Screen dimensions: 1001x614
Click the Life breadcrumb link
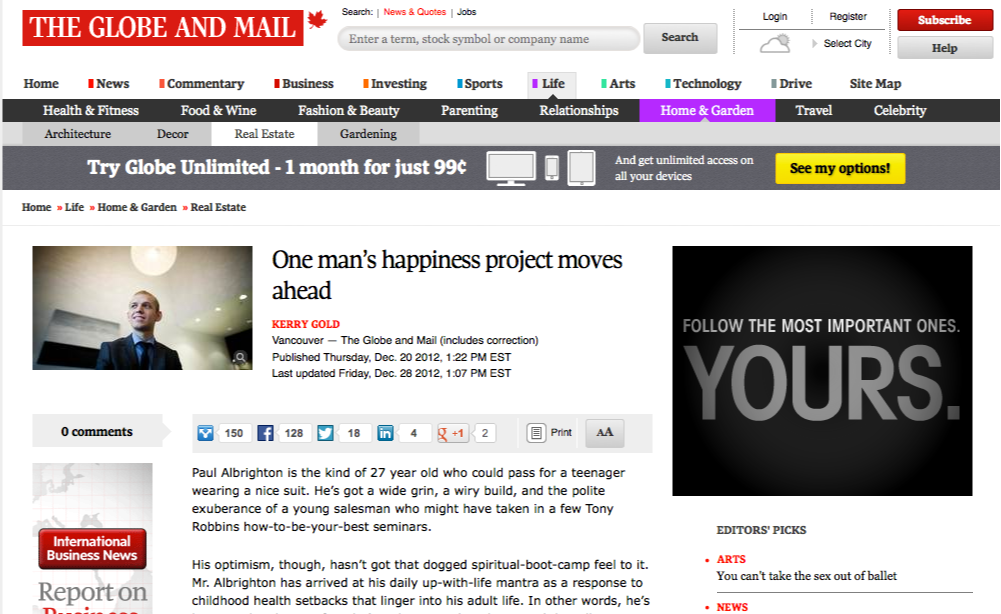point(74,207)
